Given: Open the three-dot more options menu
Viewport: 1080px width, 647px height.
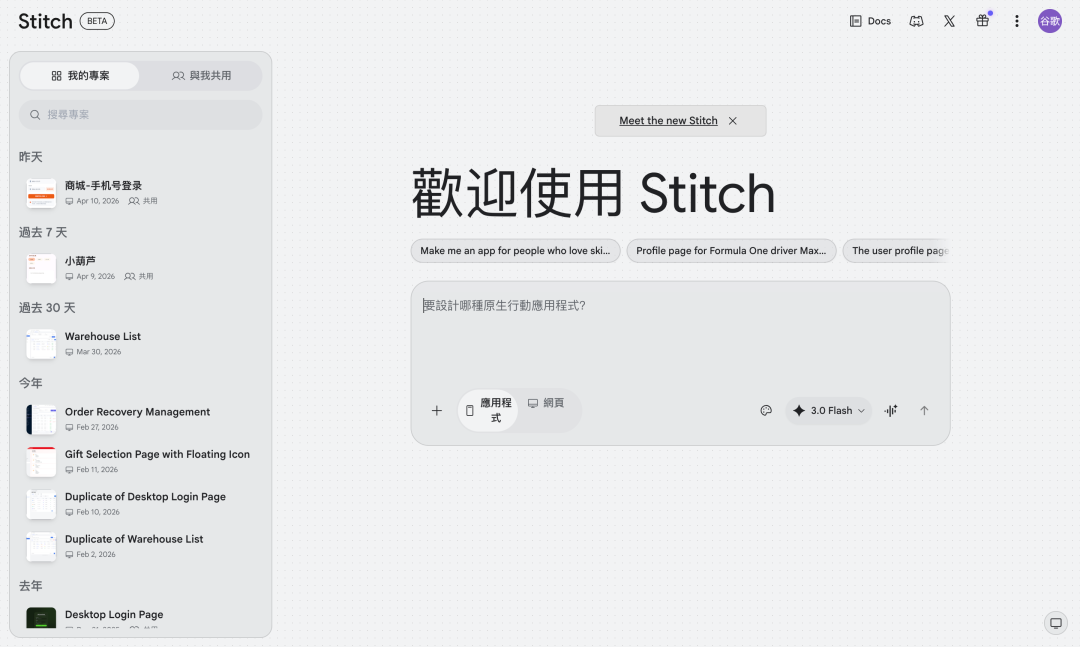Looking at the screenshot, I should [1017, 21].
